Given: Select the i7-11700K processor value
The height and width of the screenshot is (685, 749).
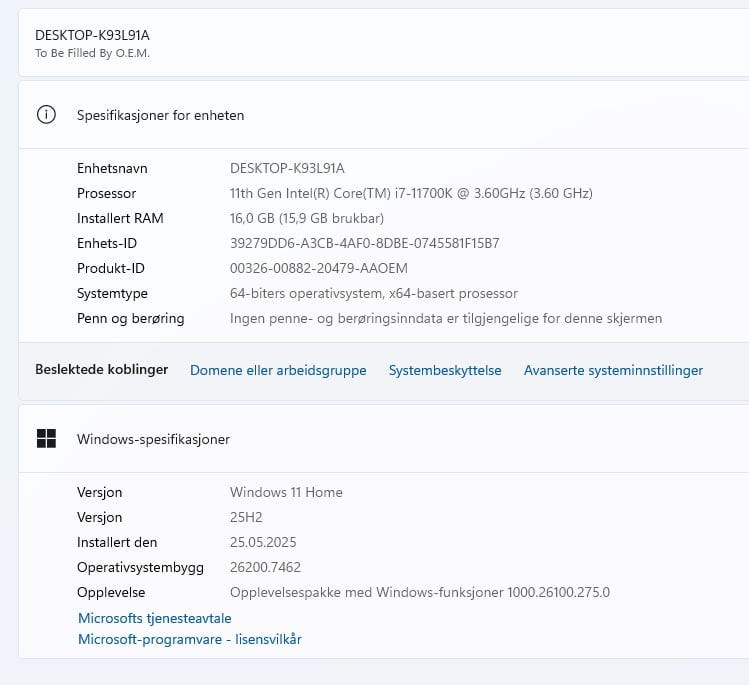Looking at the screenshot, I should 411,193.
